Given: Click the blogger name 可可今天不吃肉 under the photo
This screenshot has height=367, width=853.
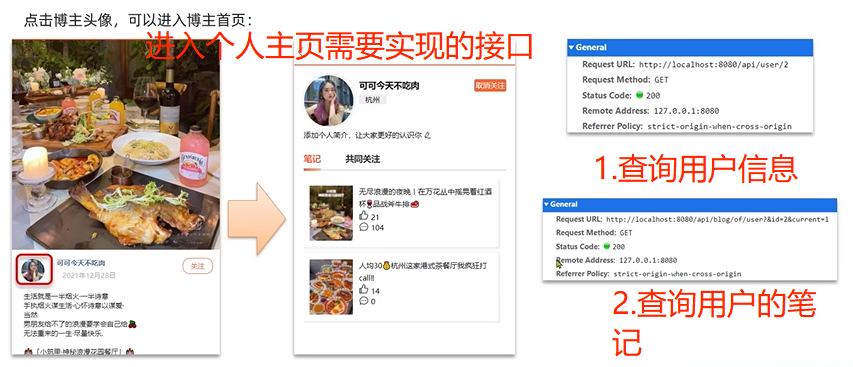Looking at the screenshot, I should 81,263.
